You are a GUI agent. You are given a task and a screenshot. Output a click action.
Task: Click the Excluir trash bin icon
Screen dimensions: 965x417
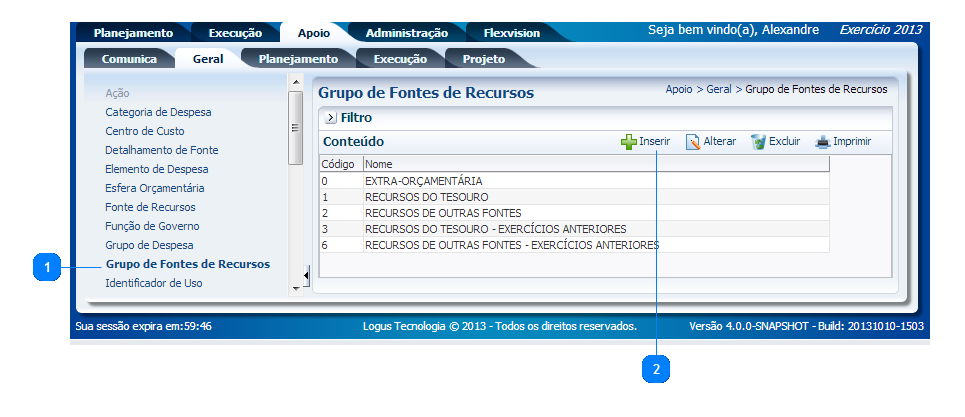point(759,142)
